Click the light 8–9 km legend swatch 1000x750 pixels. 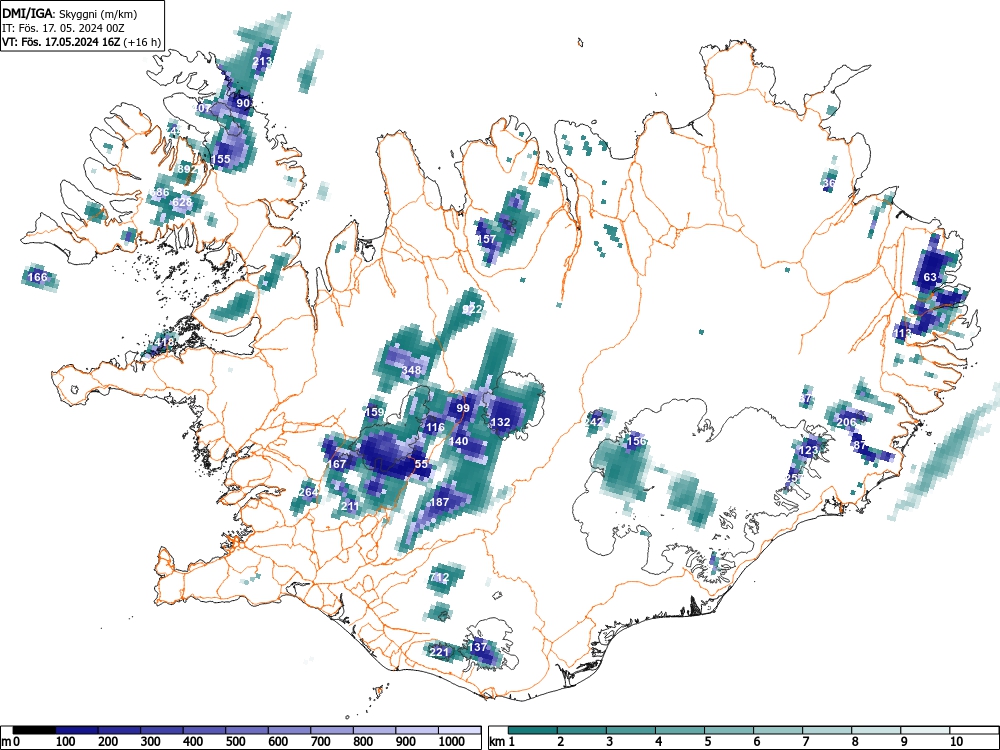pyautogui.click(x=876, y=730)
